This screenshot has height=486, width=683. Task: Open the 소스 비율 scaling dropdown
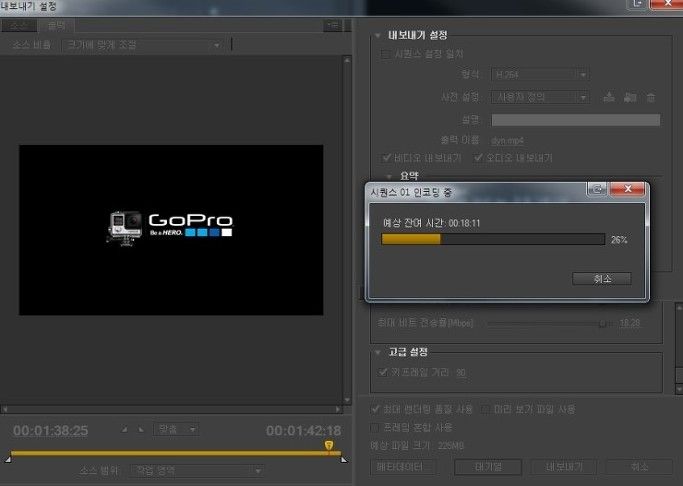(143, 45)
